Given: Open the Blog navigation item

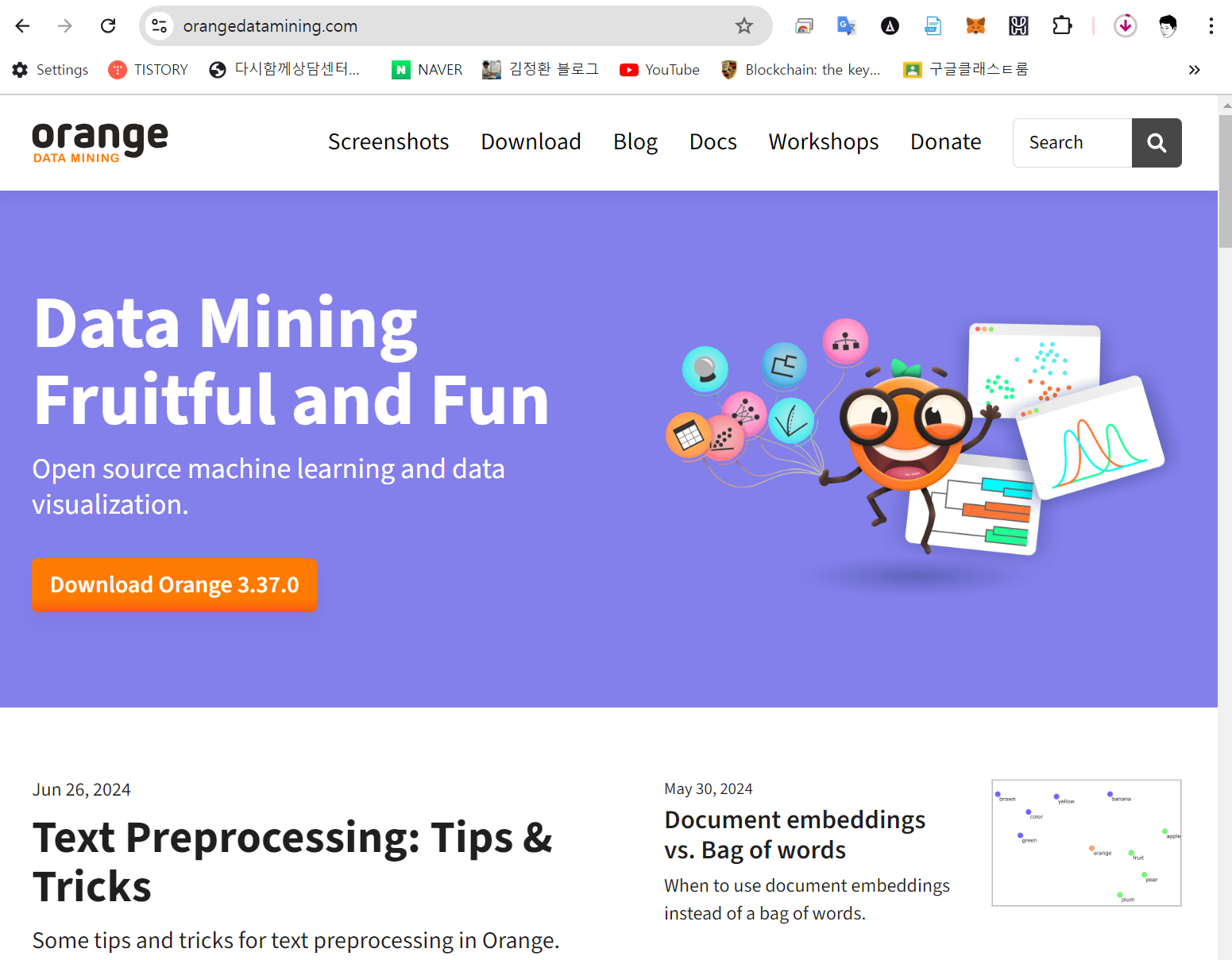Looking at the screenshot, I should tap(635, 142).
